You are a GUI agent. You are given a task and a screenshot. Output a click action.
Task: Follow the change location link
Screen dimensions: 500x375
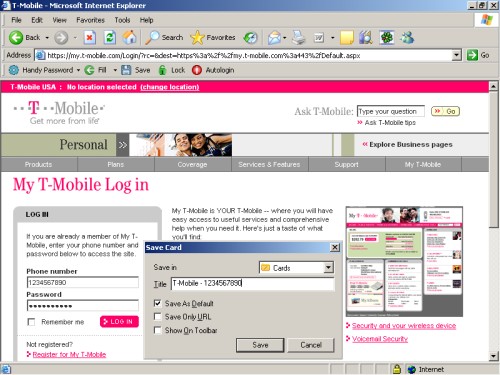coord(170,87)
